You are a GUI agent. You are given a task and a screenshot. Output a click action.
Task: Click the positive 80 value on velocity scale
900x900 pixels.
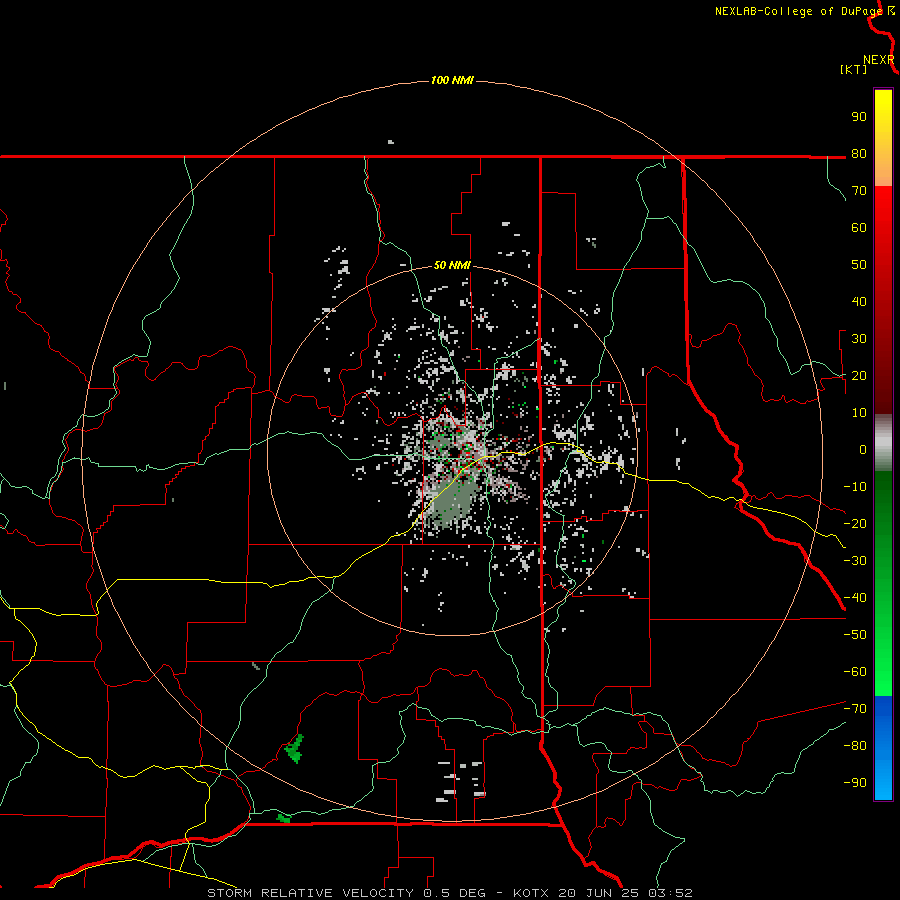pos(859,153)
